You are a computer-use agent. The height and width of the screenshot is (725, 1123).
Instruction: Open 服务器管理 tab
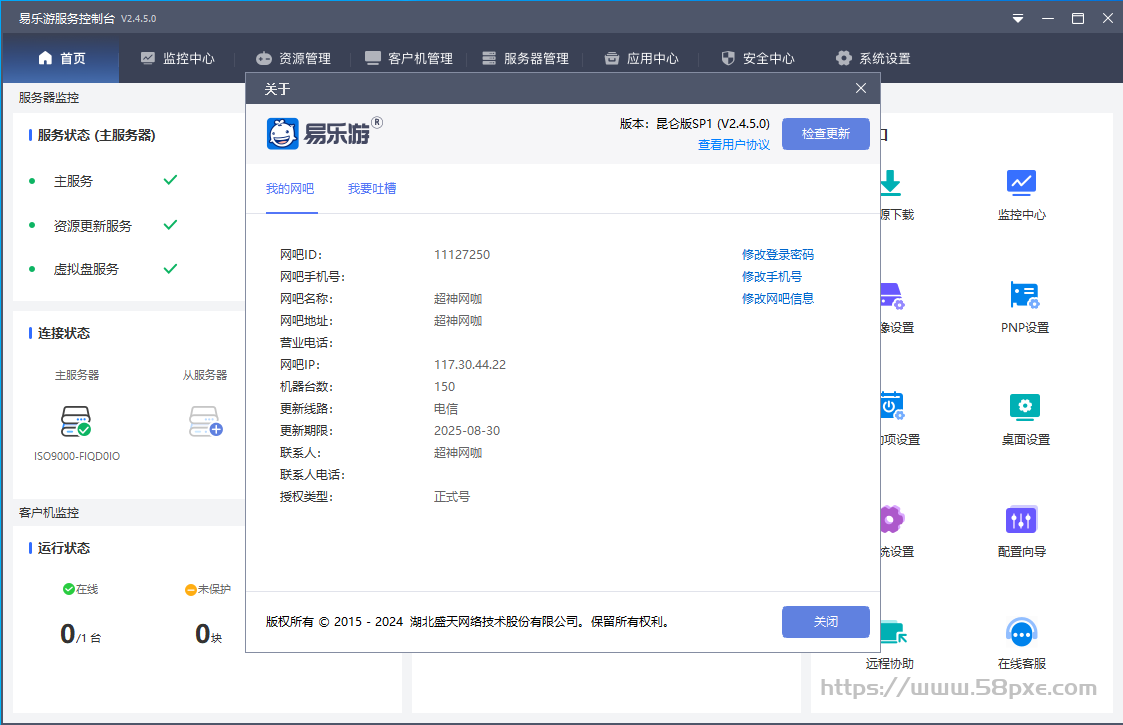pos(526,58)
